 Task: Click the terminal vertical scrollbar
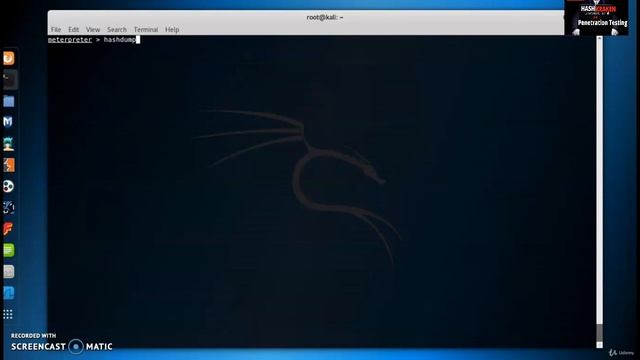click(599, 192)
